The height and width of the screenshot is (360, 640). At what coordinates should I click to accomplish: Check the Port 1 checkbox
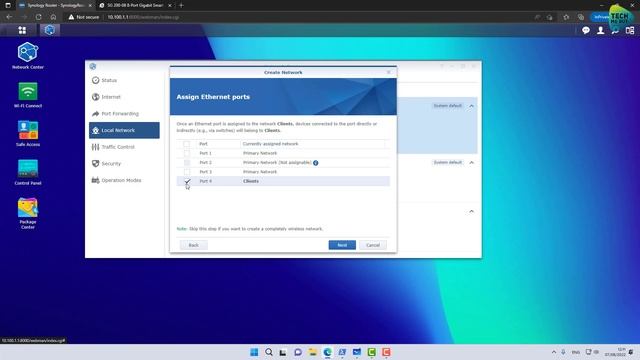pos(187,153)
